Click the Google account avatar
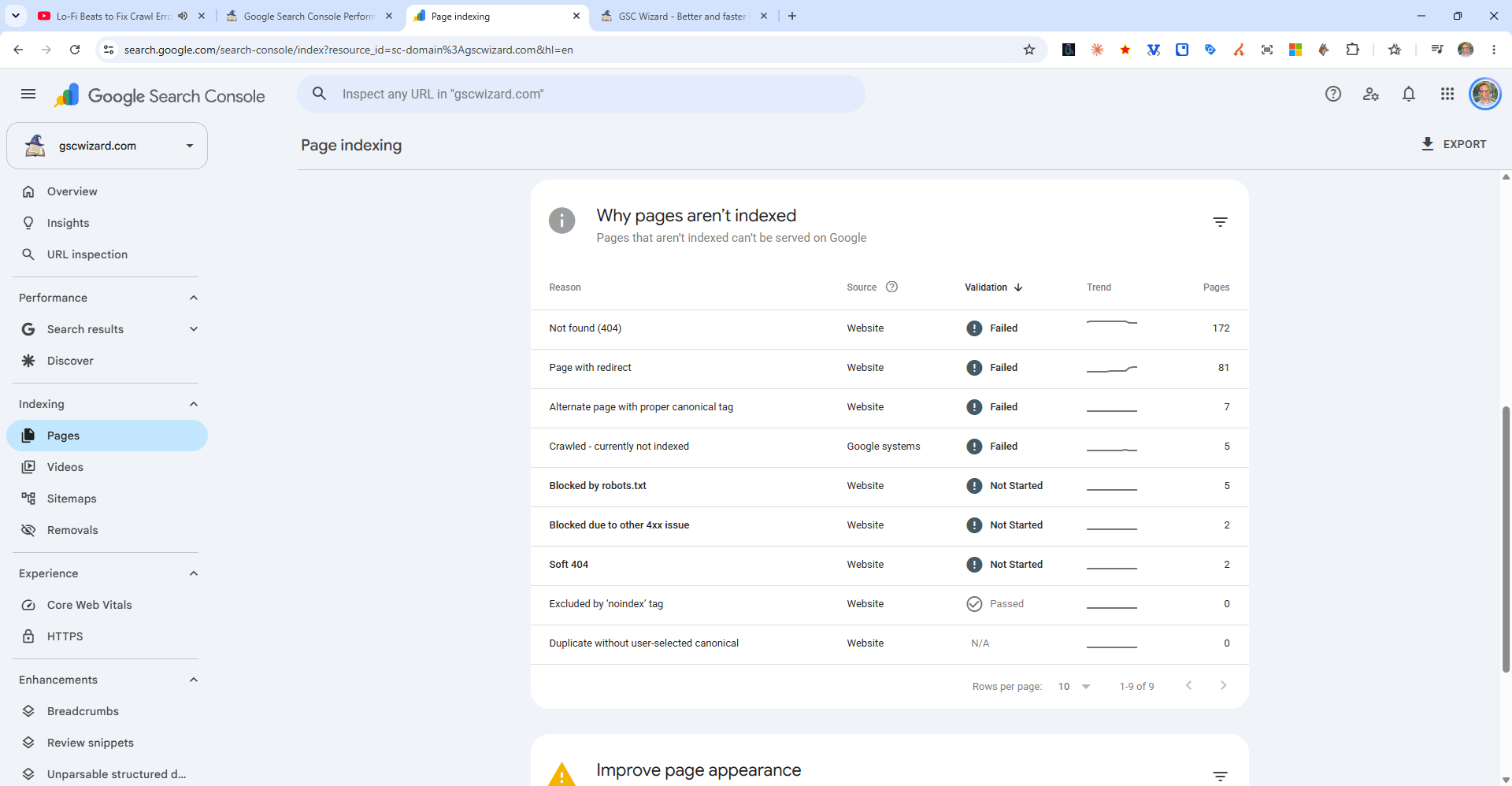 1485,95
